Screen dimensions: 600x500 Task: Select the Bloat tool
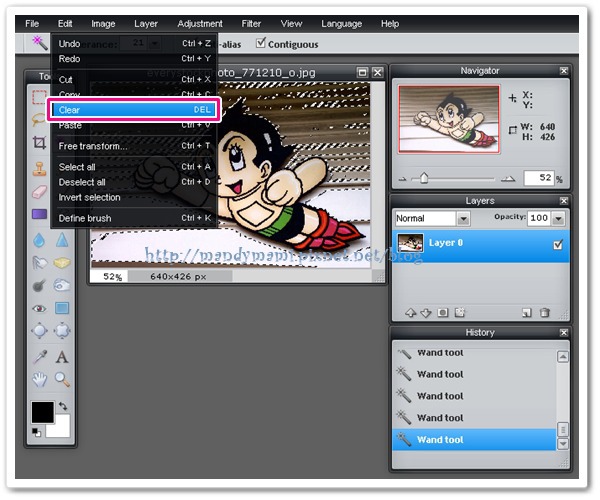(x=39, y=331)
